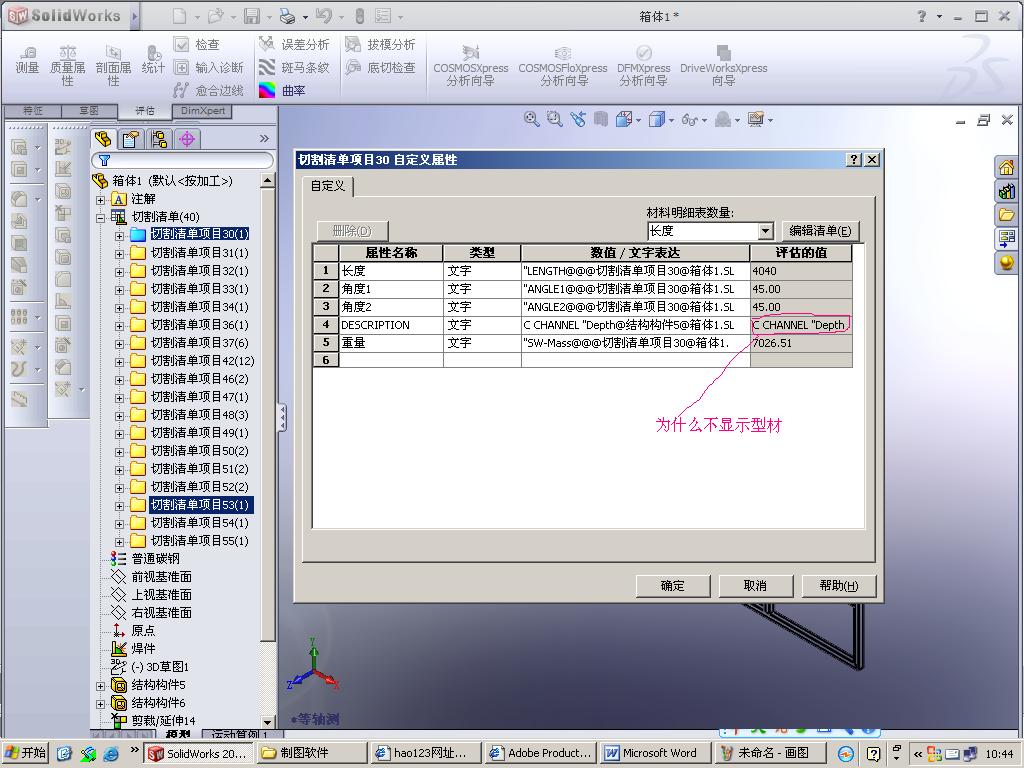Select 切割清单项目53(1) tree item

(x=200, y=505)
